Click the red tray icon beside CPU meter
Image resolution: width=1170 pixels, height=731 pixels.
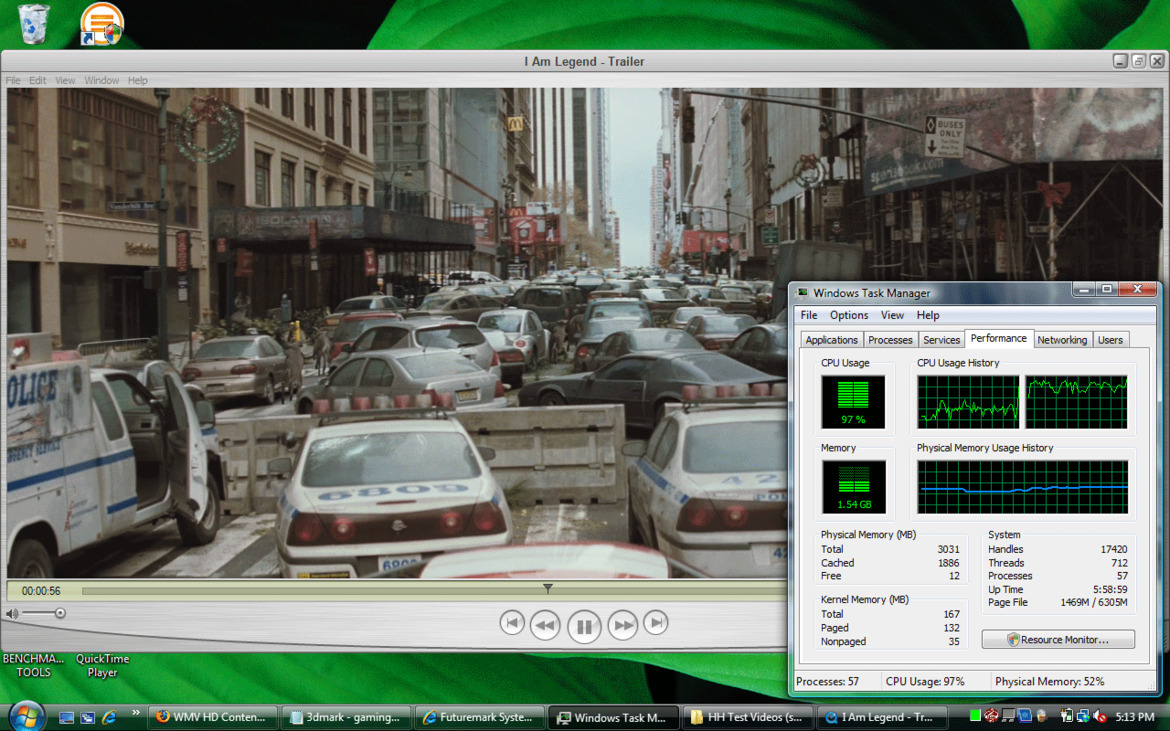(991, 717)
